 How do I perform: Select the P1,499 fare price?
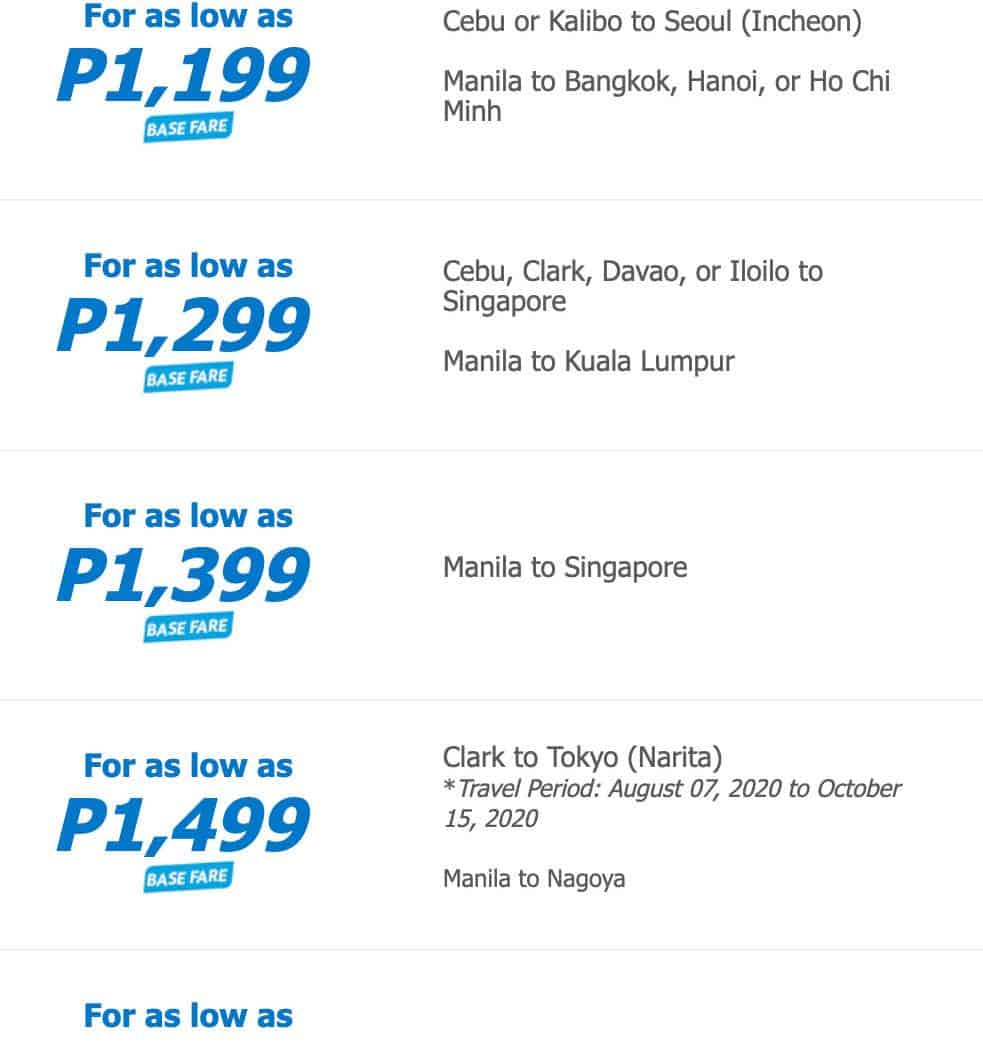[x=183, y=826]
